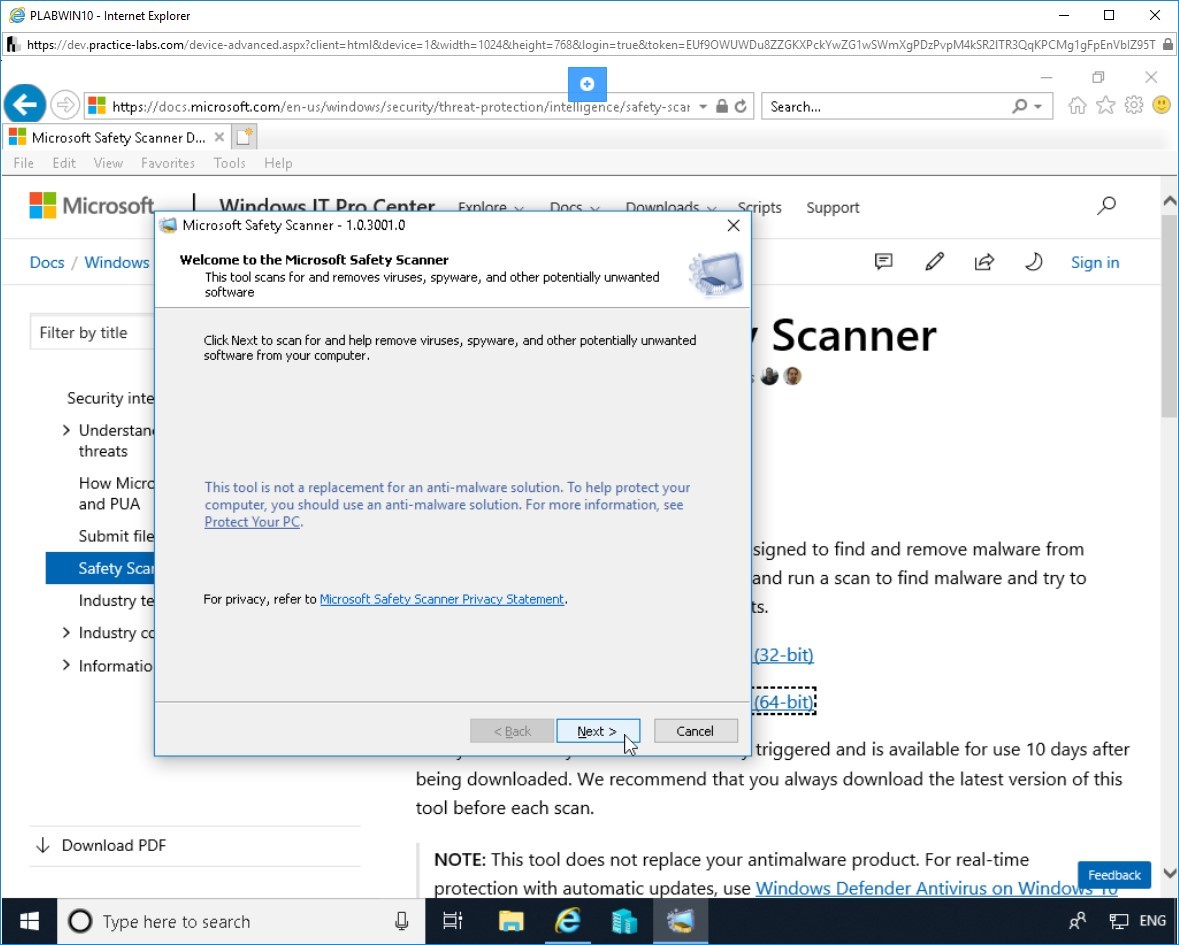This screenshot has width=1179, height=945.
Task: Open Windows Defender Antivirus on Windows 10 link
Action: click(x=936, y=888)
